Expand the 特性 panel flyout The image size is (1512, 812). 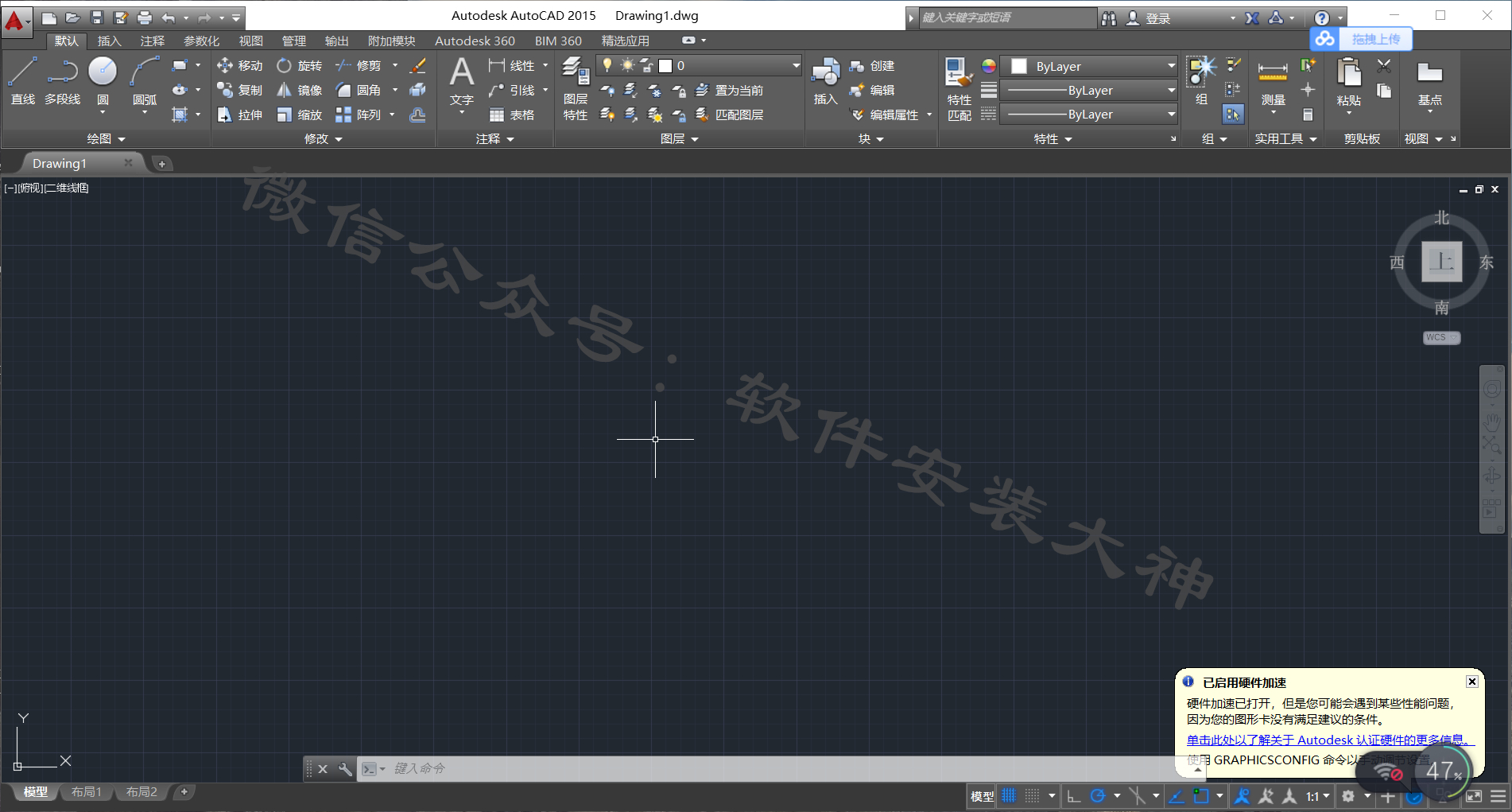click(x=1053, y=138)
